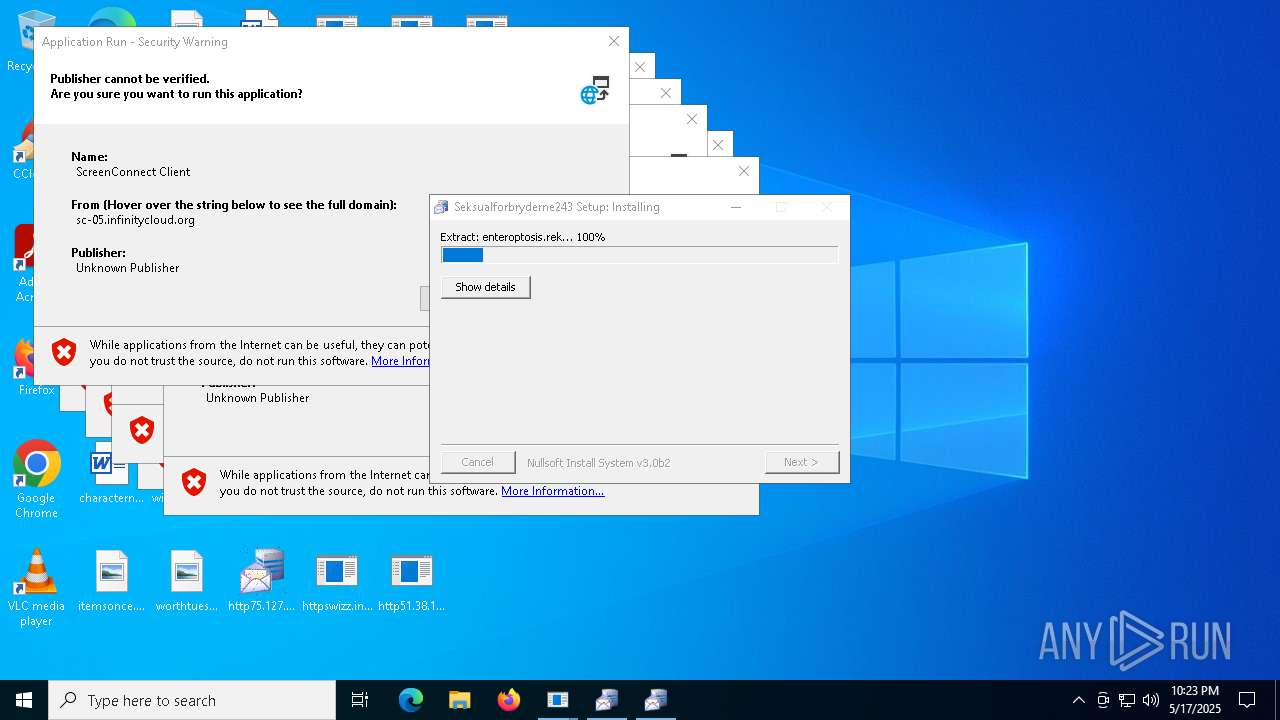Click the Windows Start button

click(x=24, y=700)
